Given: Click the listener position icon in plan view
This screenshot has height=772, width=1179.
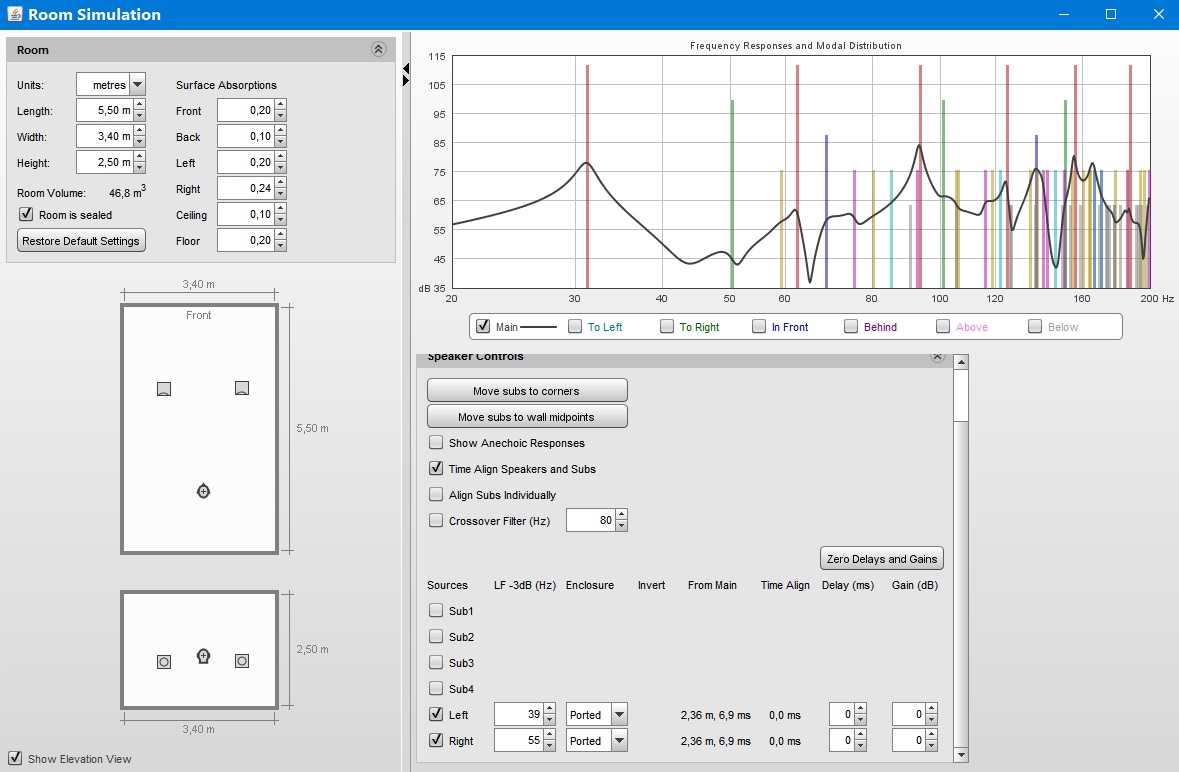Looking at the screenshot, I should click(204, 491).
